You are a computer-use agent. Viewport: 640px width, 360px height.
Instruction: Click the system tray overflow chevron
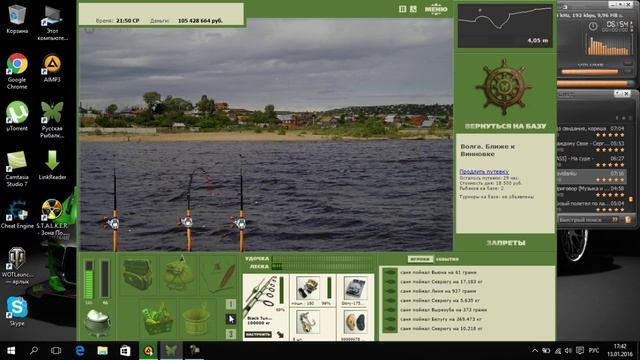(535, 351)
